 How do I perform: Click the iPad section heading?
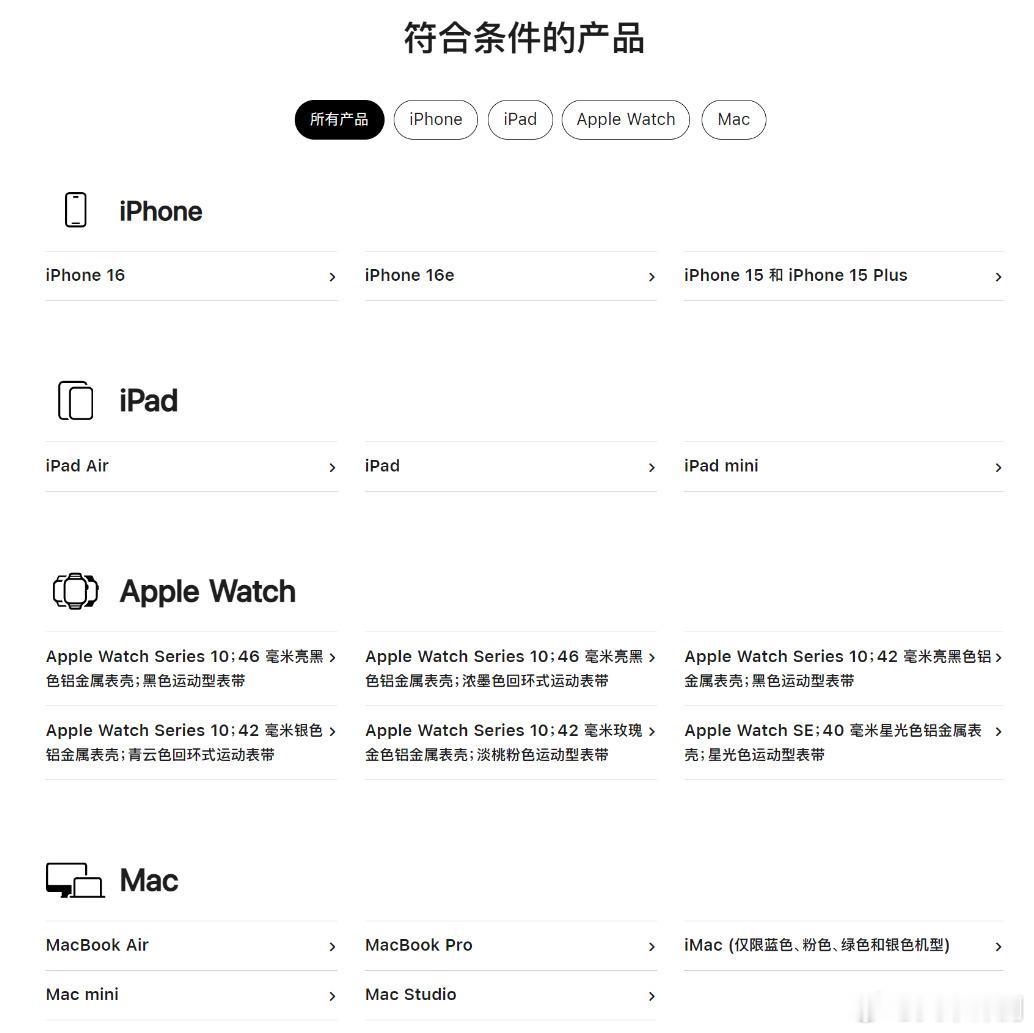coord(148,400)
